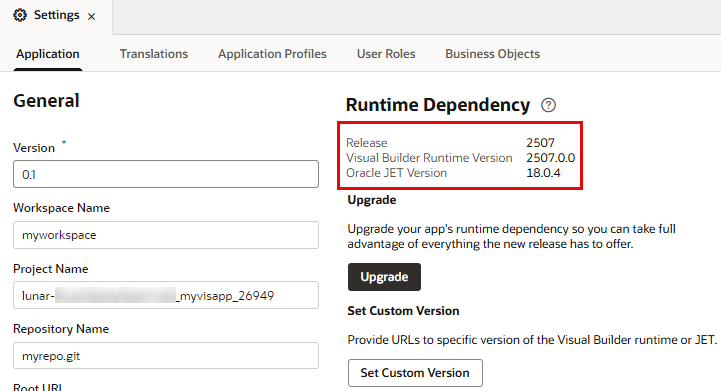Click the Repository Name field
The image size is (721, 391).
[166, 356]
